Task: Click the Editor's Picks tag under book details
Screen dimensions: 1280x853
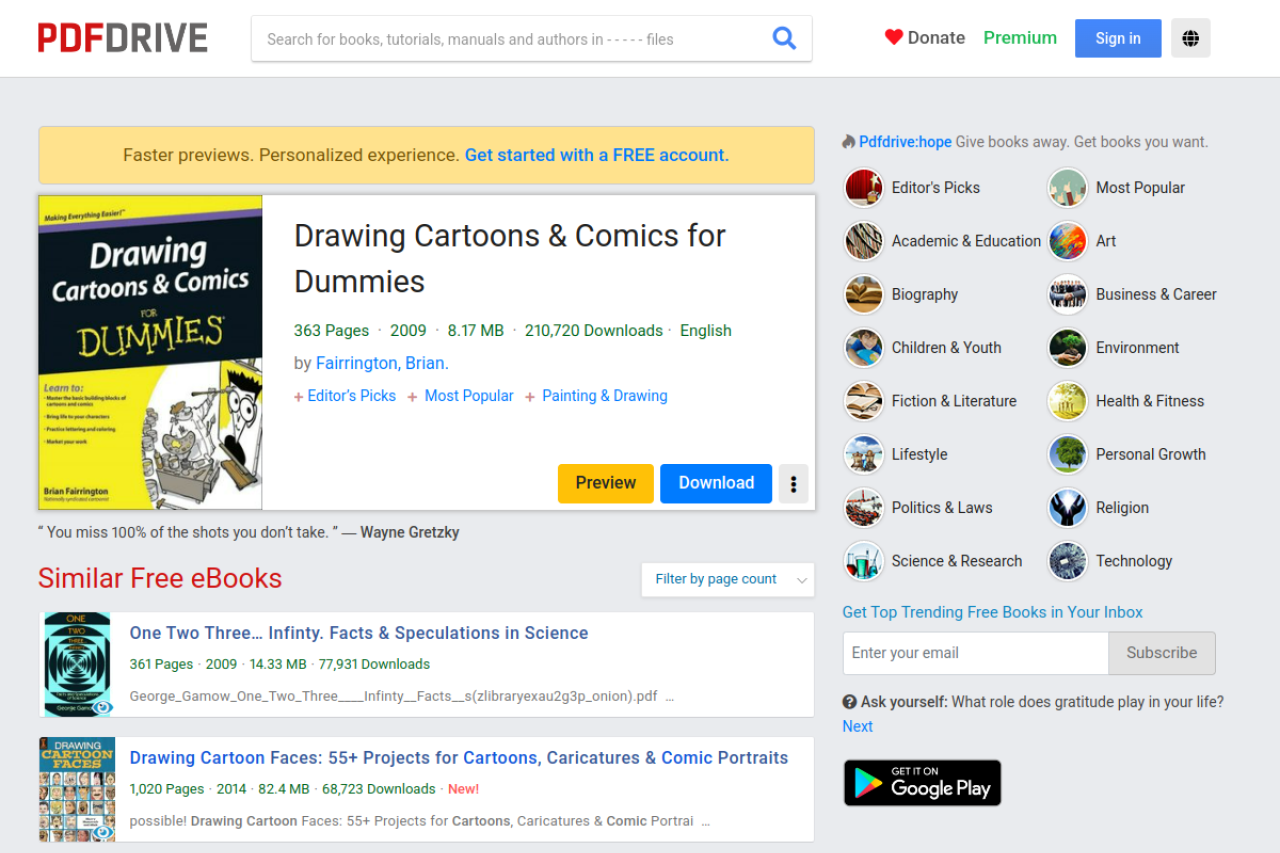Action: (x=352, y=396)
